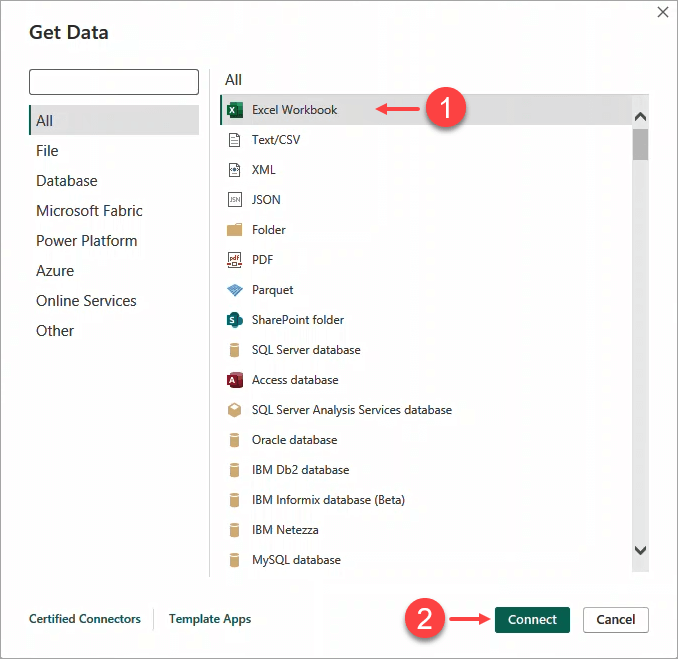Click the Cancel button
The image size is (678, 659).
pos(616,620)
